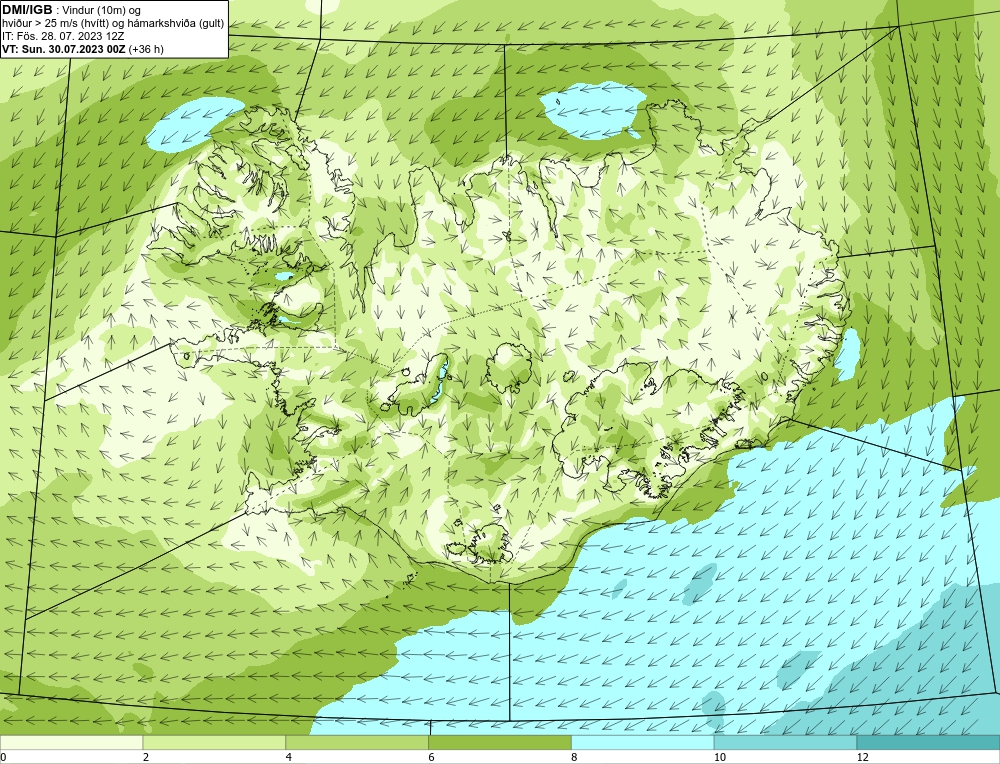
Task: Click scale label '12' under color bar
Action: point(862,757)
